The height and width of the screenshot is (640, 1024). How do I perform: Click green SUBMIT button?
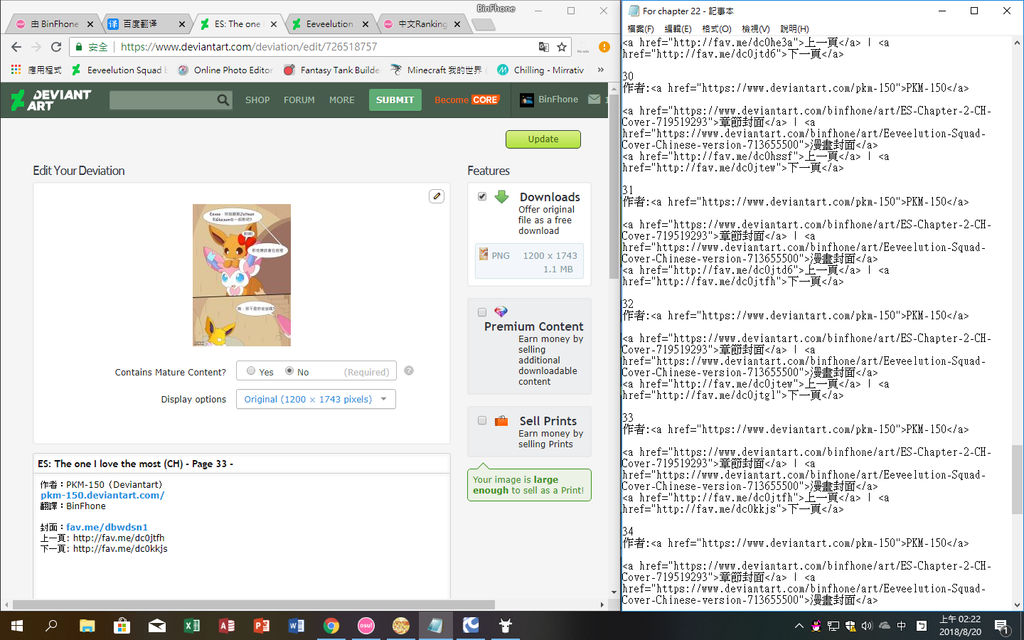(395, 100)
